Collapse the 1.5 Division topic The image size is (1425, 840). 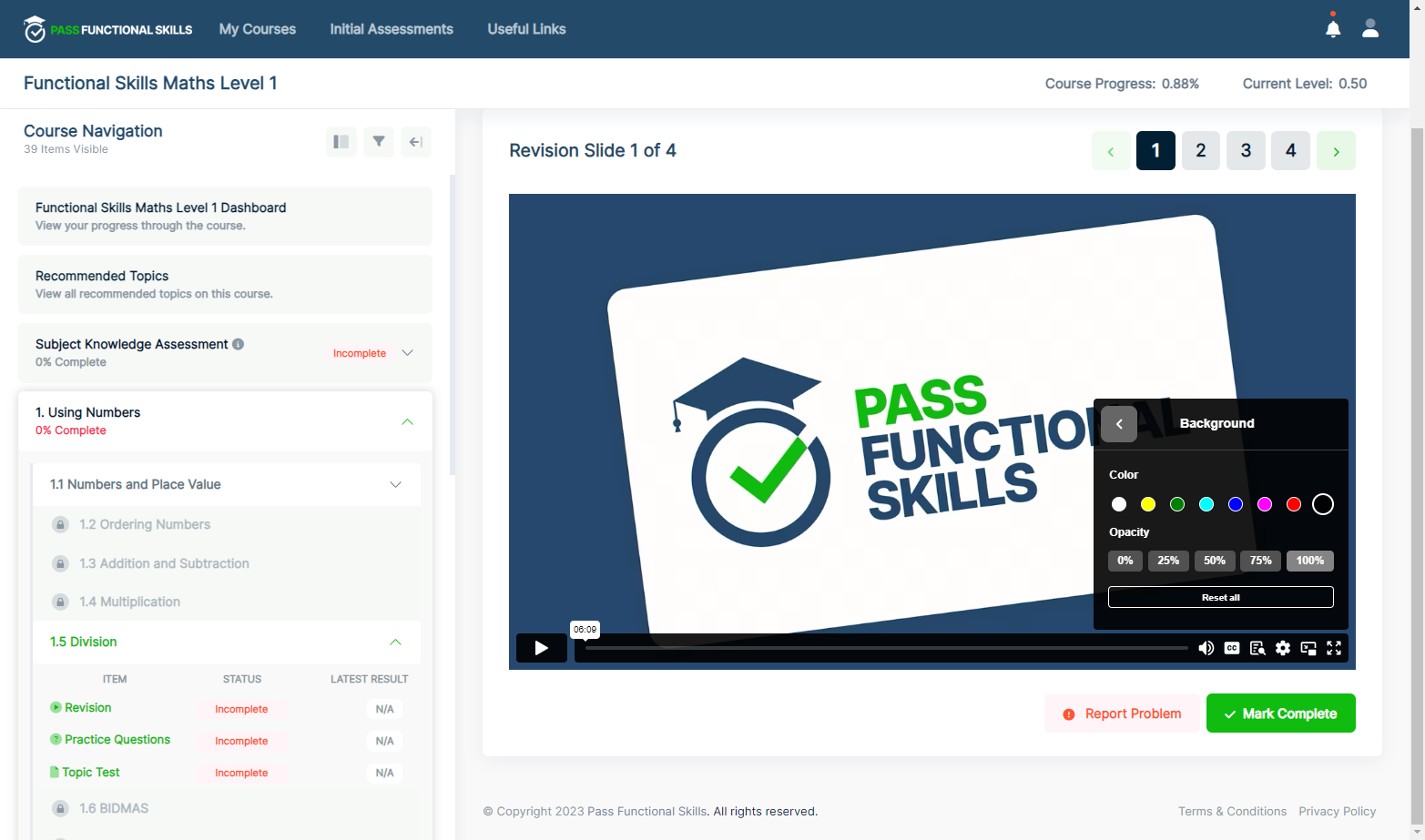(x=396, y=642)
